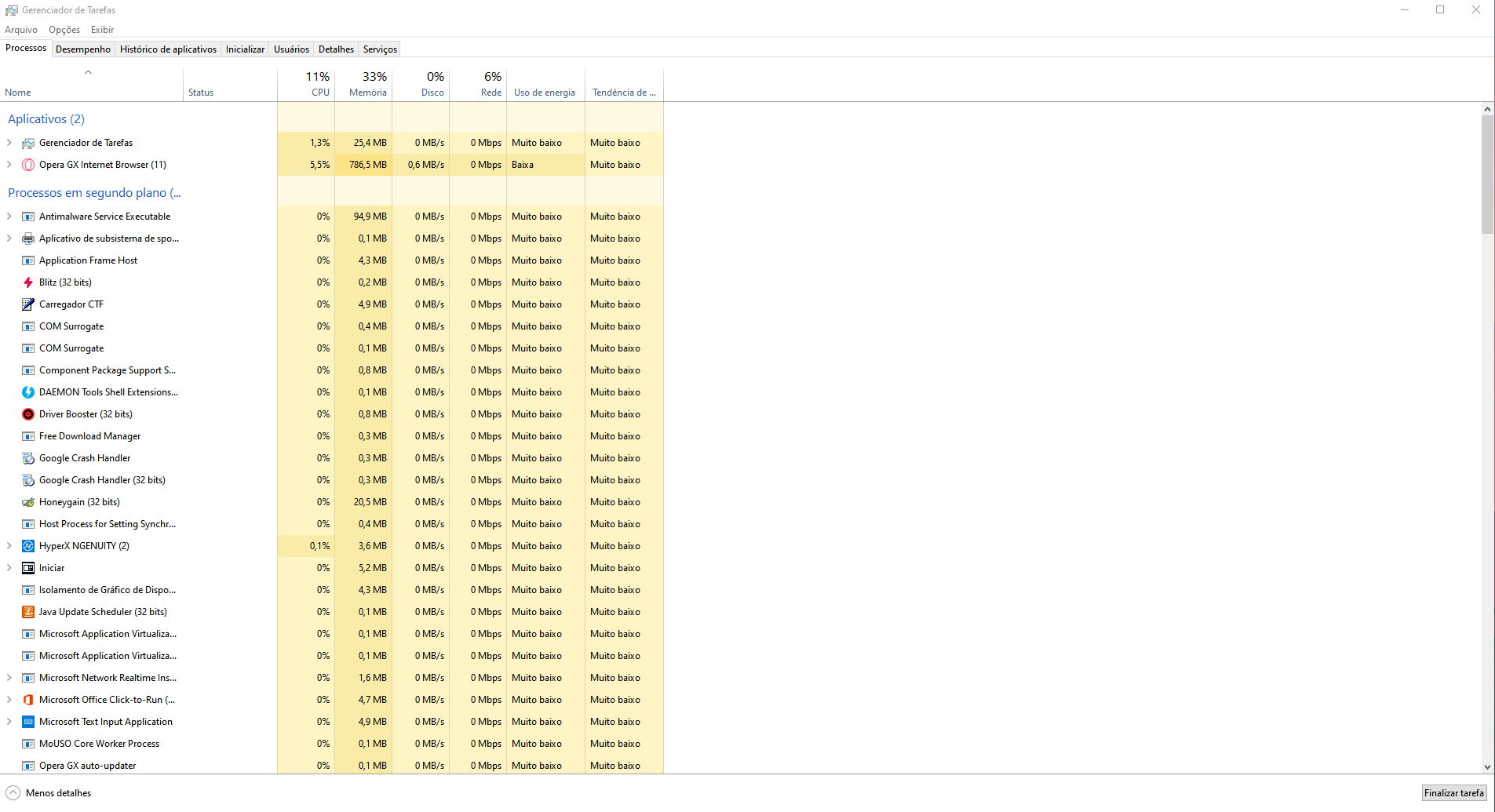Expand the Opera GX Internet Browser group
The width and height of the screenshot is (1495, 812).
(9, 165)
